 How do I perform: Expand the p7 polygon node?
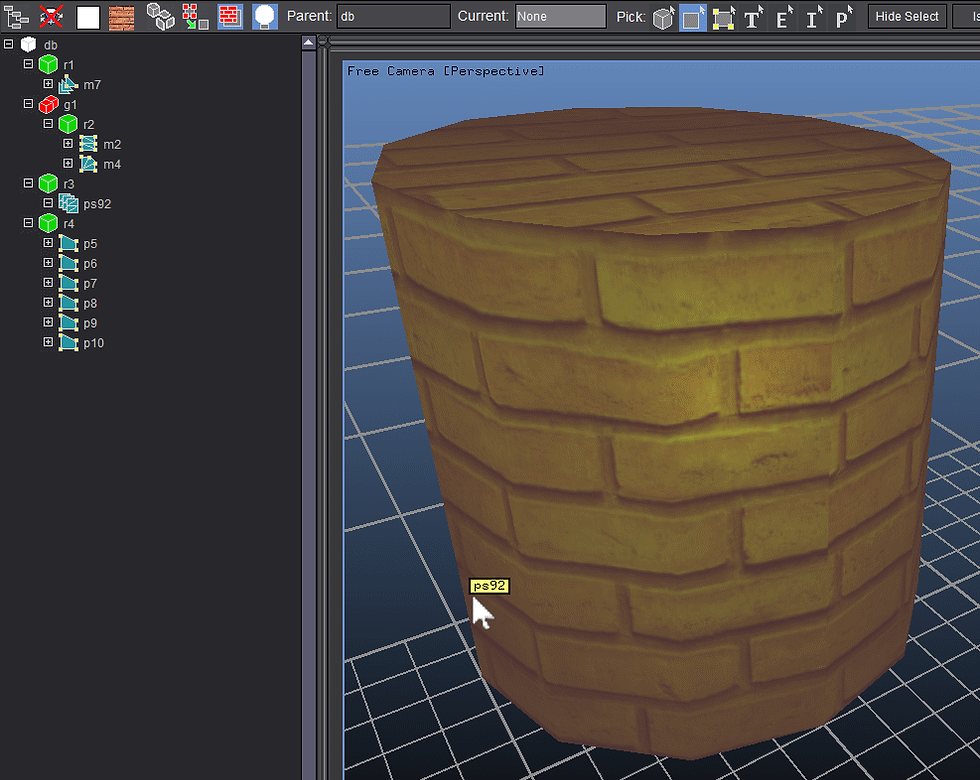pyautogui.click(x=48, y=282)
